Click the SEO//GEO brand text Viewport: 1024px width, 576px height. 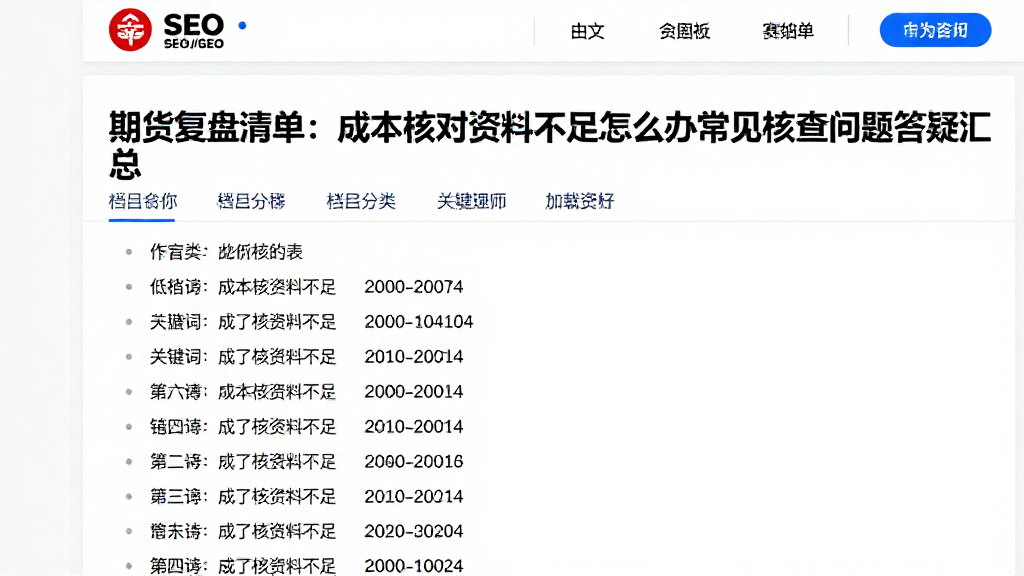pyautogui.click(x=194, y=44)
